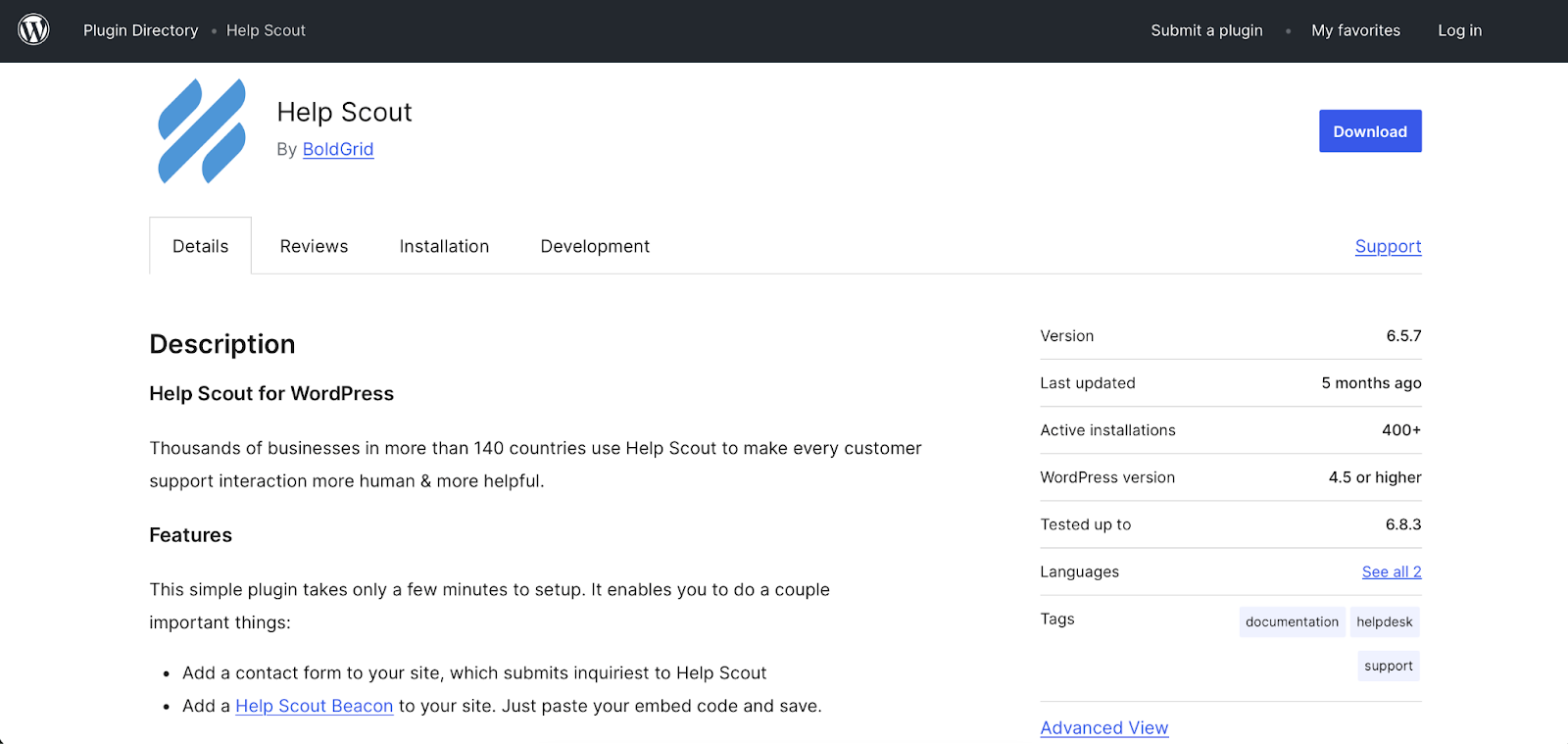Click the Features heading

click(190, 535)
